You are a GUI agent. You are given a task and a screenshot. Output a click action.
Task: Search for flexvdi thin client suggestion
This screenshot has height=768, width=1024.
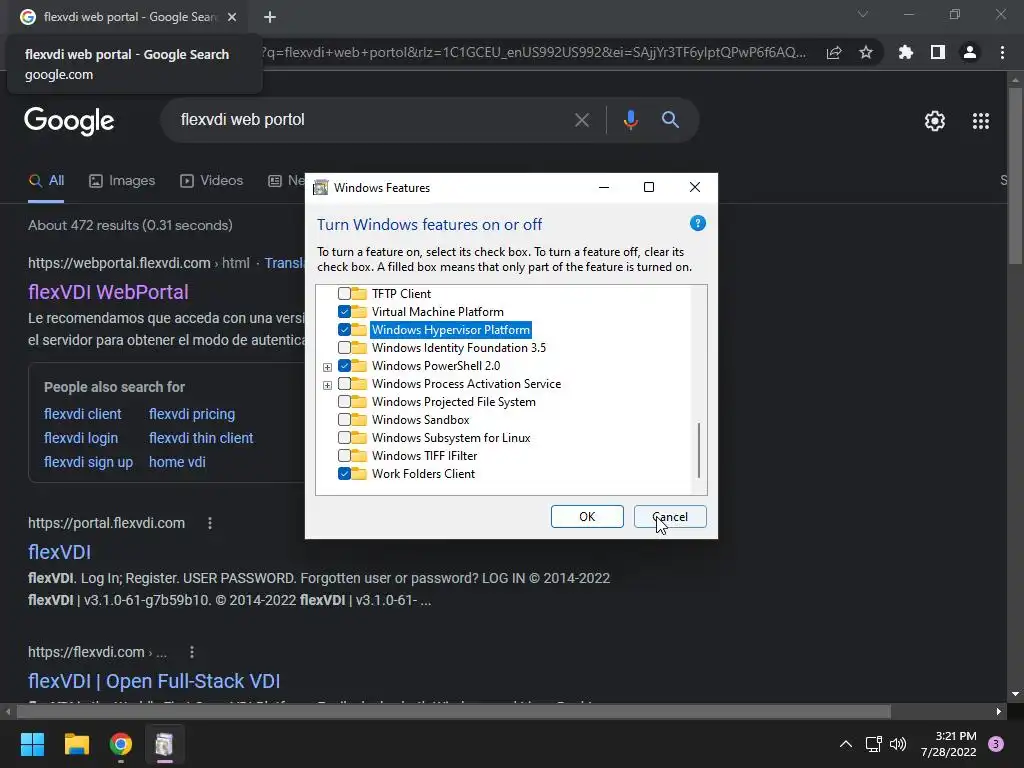(x=201, y=438)
